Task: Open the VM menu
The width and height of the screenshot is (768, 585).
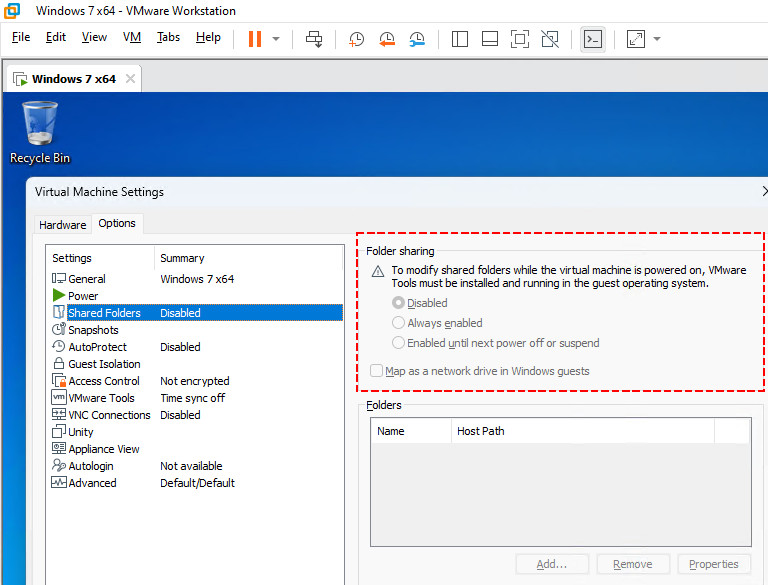Action: click(132, 37)
